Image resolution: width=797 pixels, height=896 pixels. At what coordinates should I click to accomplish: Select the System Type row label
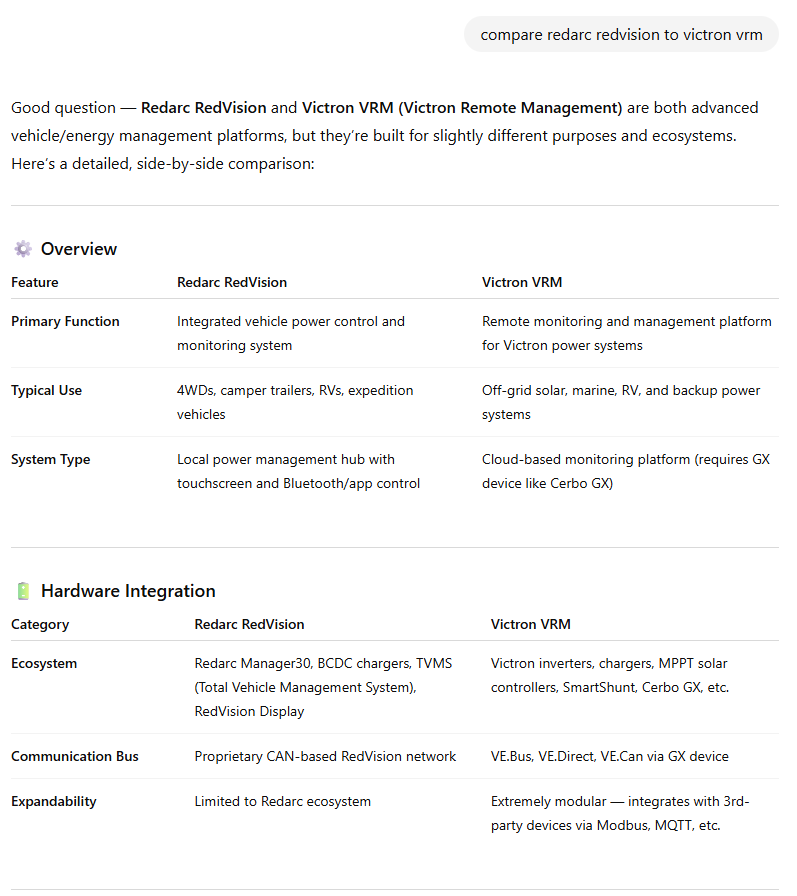[50, 459]
